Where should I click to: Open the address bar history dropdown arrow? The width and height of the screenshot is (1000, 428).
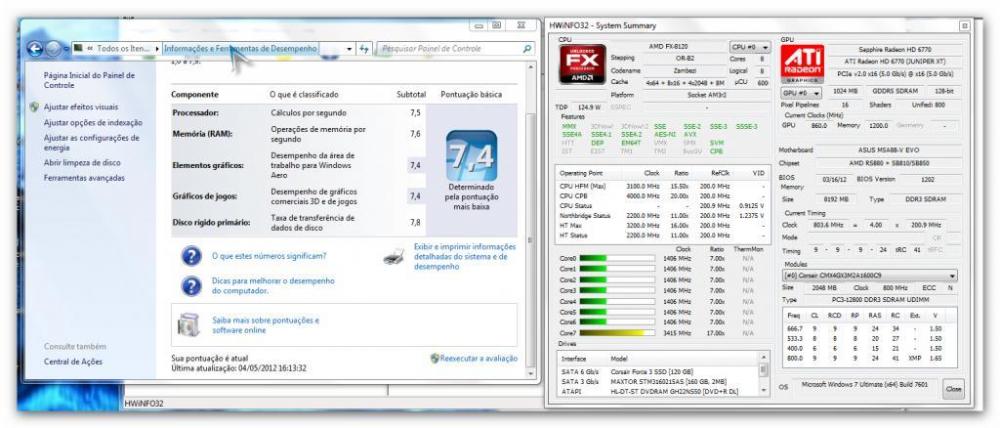pyautogui.click(x=349, y=48)
